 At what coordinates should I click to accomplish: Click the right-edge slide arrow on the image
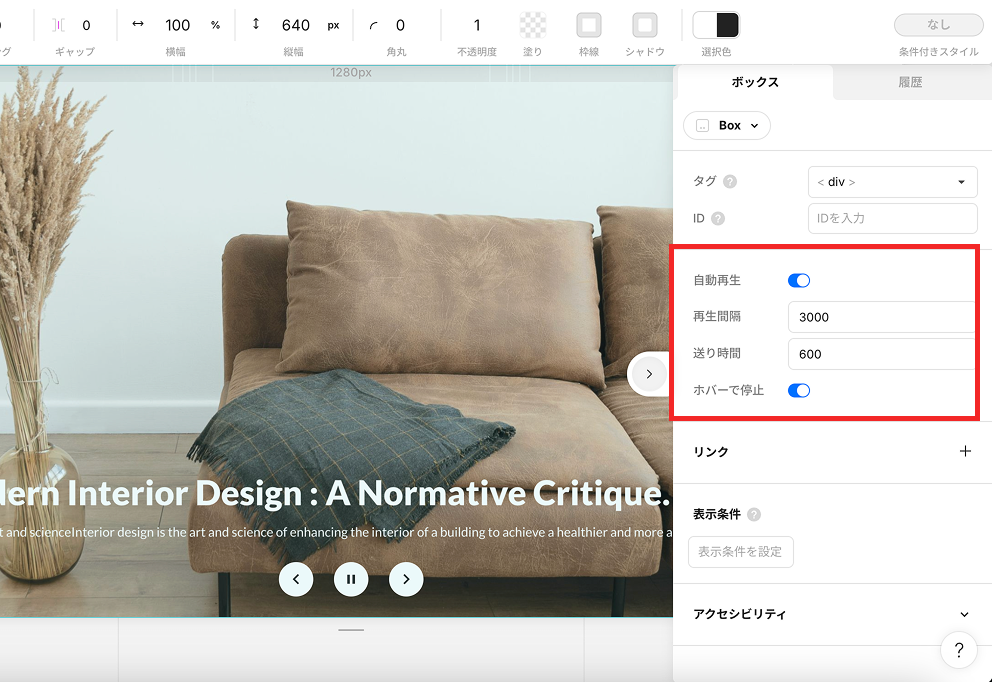(648, 374)
